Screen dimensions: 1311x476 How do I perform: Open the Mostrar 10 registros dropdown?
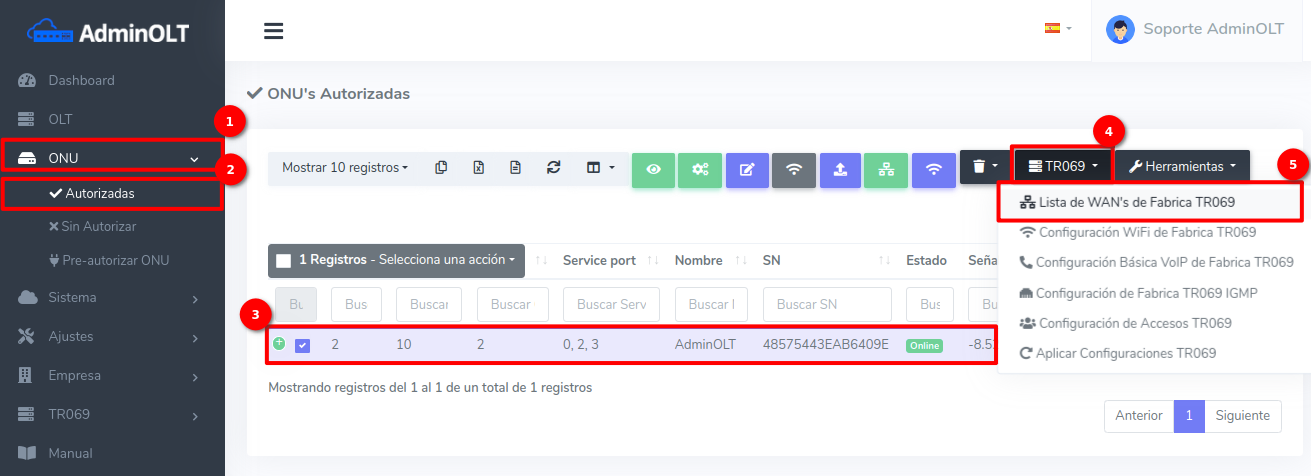(344, 167)
